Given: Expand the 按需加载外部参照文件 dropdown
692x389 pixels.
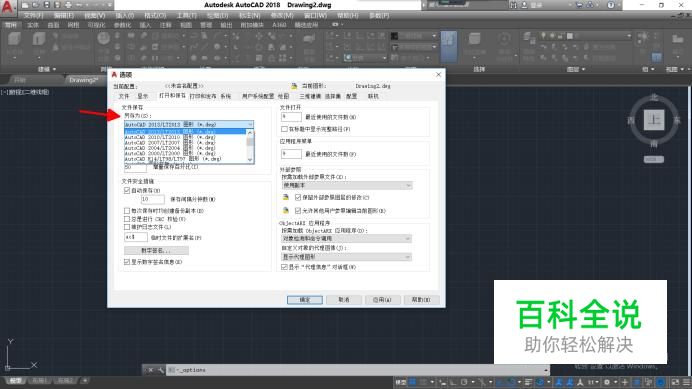Looking at the screenshot, I should point(347,185).
